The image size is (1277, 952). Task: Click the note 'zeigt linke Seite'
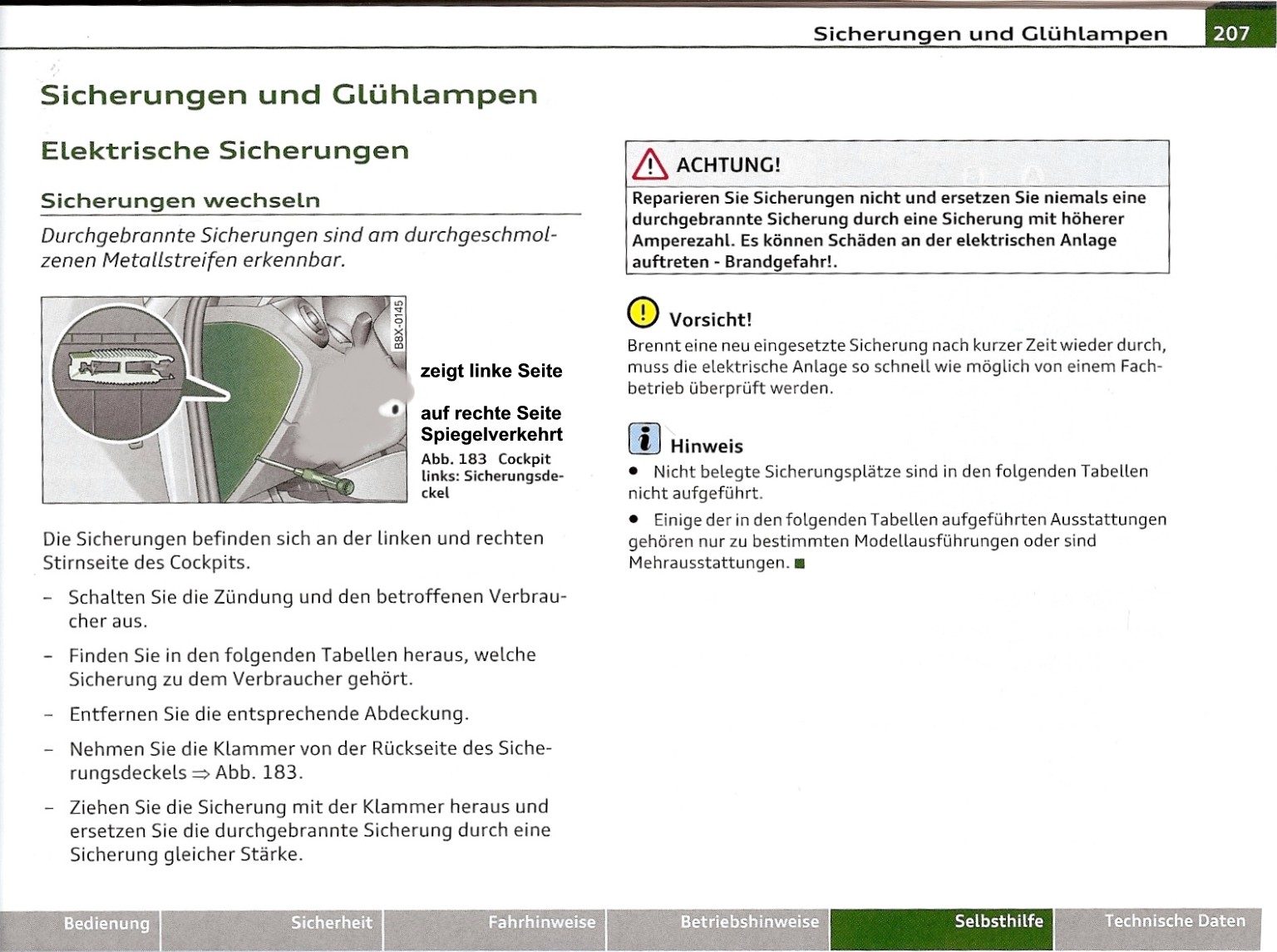(491, 371)
